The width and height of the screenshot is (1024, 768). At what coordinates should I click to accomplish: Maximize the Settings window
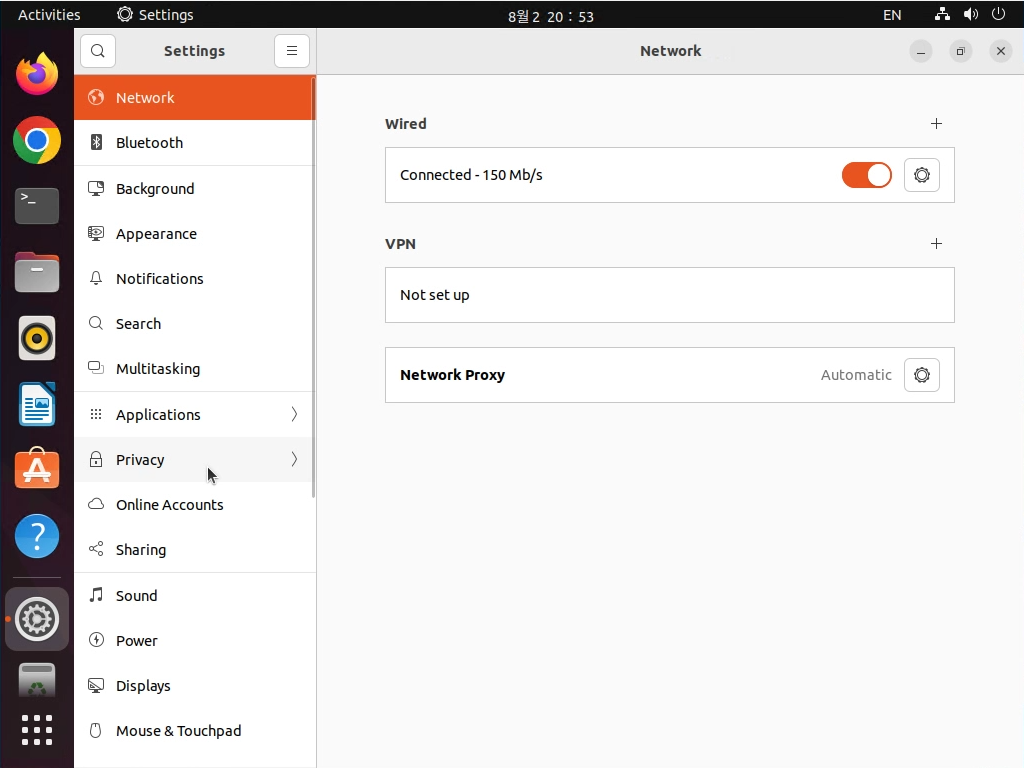pyautogui.click(x=960, y=51)
